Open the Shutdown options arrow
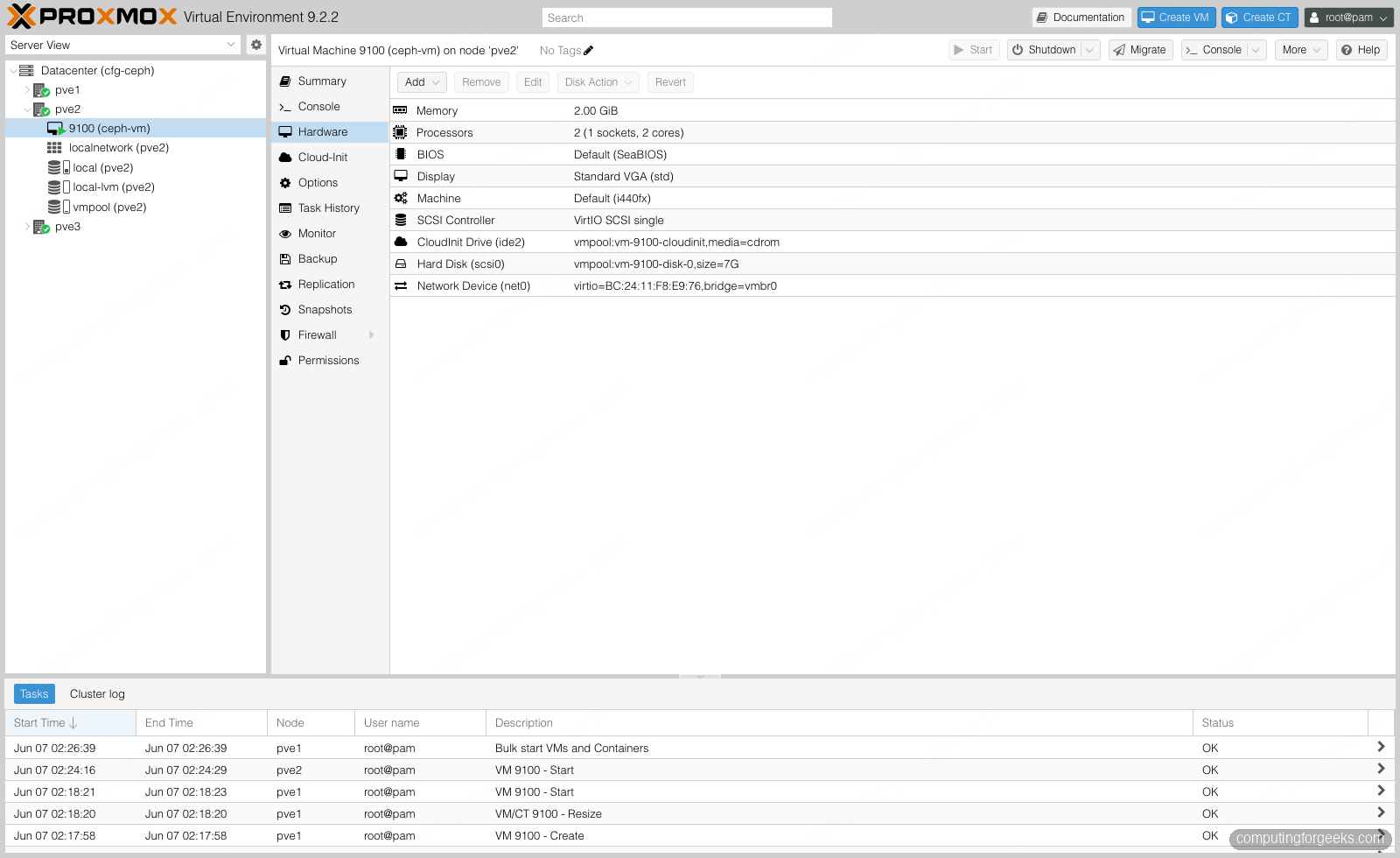Screen dimensions: 1400x858 click(1090, 50)
